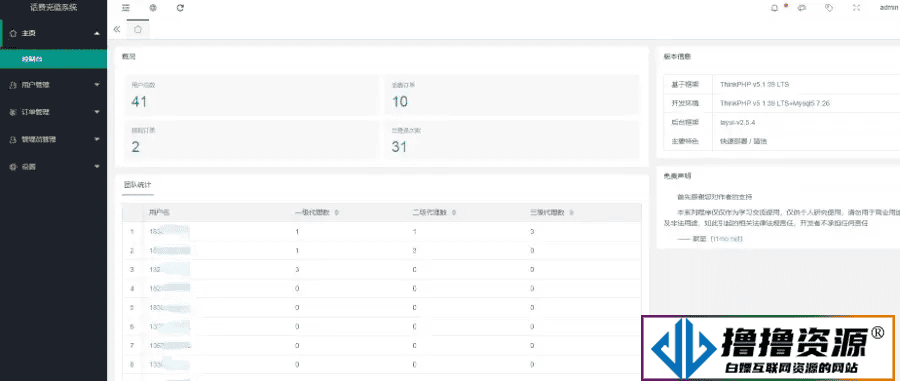Image resolution: width=900 pixels, height=381 pixels.
Task: Click the tag note icon in header
Action: [x=829, y=7]
